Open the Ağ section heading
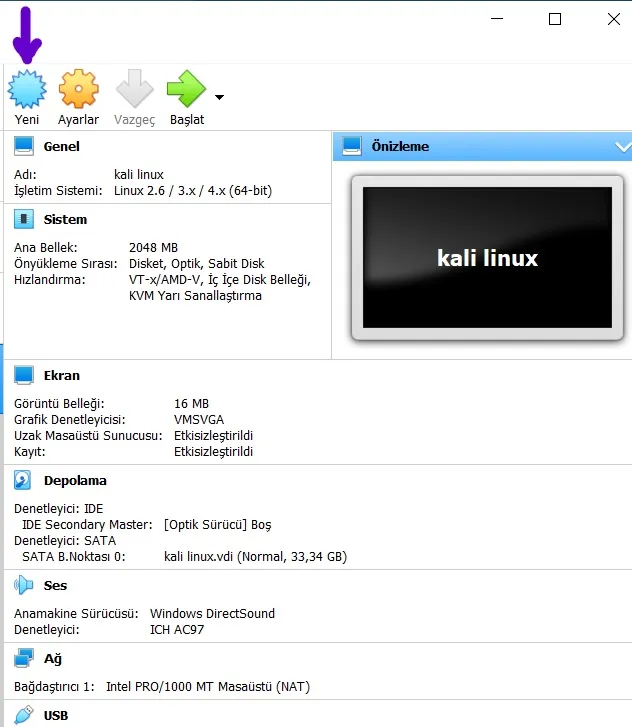Image resolution: width=632 pixels, height=727 pixels. click(x=52, y=659)
